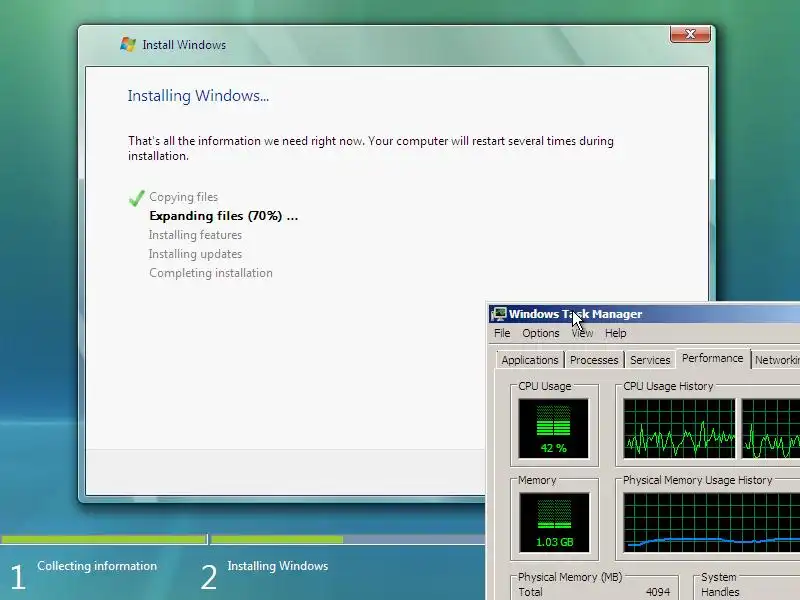Click the 'Windows Task Manager' title bar

(644, 314)
